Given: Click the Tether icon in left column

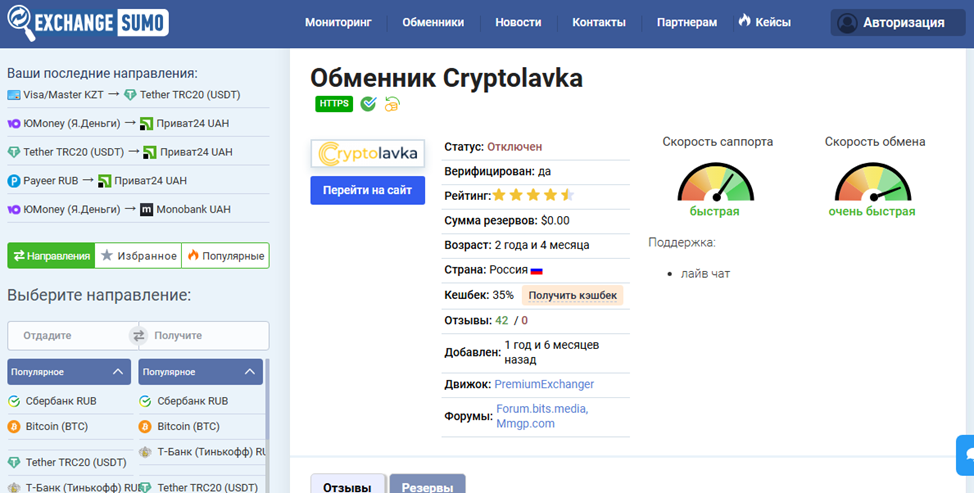Looking at the screenshot, I should (x=14, y=463).
